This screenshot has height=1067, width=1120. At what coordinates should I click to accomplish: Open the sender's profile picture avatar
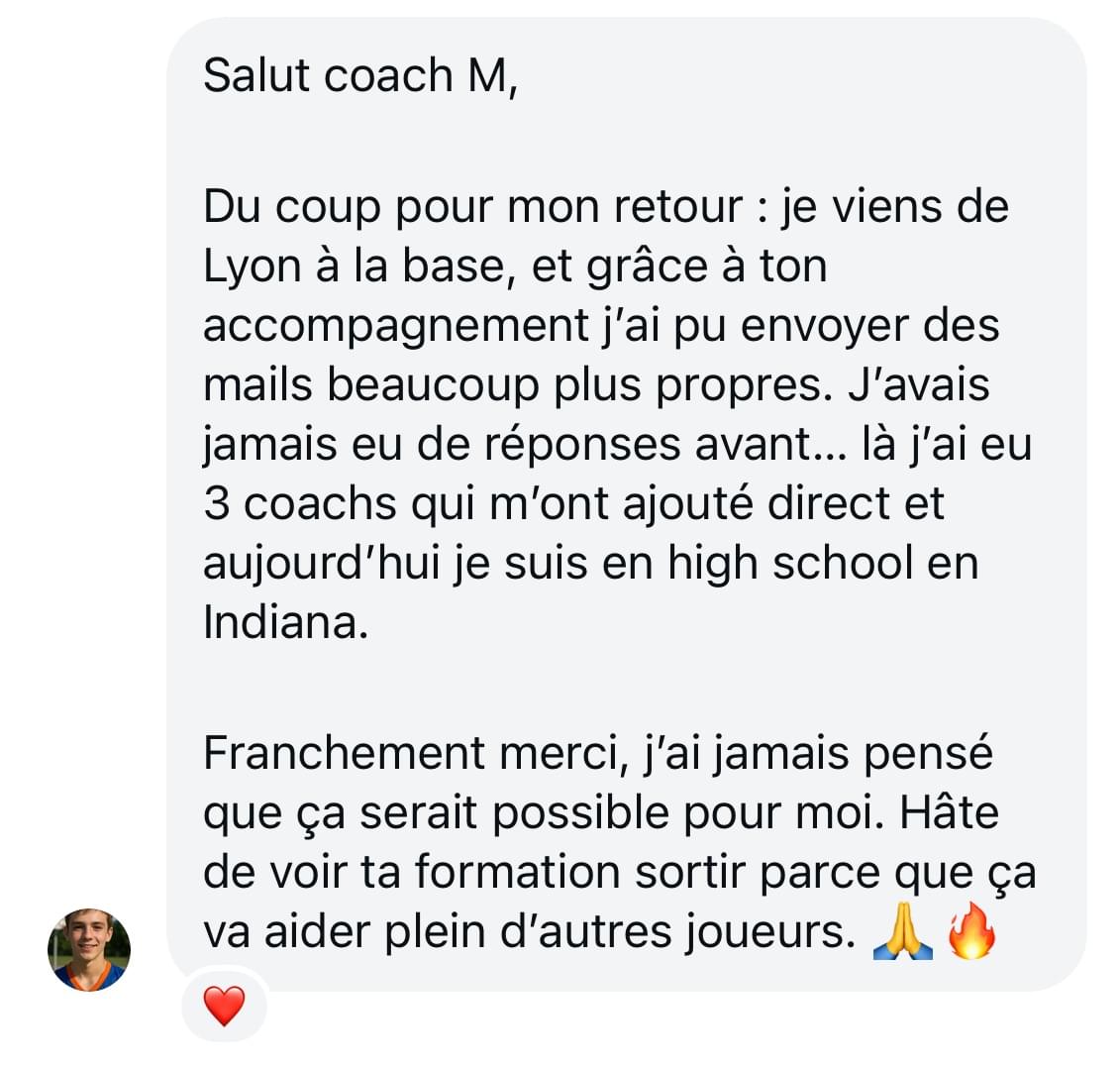click(89, 950)
